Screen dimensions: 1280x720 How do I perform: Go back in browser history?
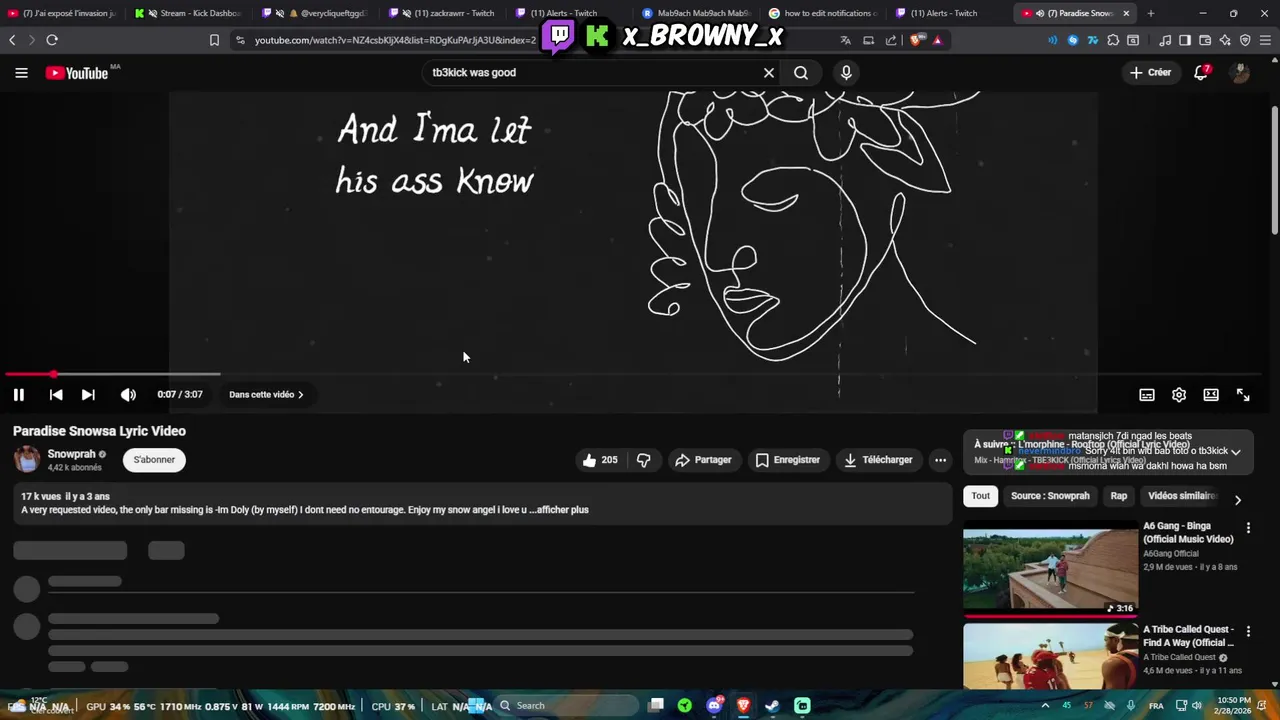point(12,40)
